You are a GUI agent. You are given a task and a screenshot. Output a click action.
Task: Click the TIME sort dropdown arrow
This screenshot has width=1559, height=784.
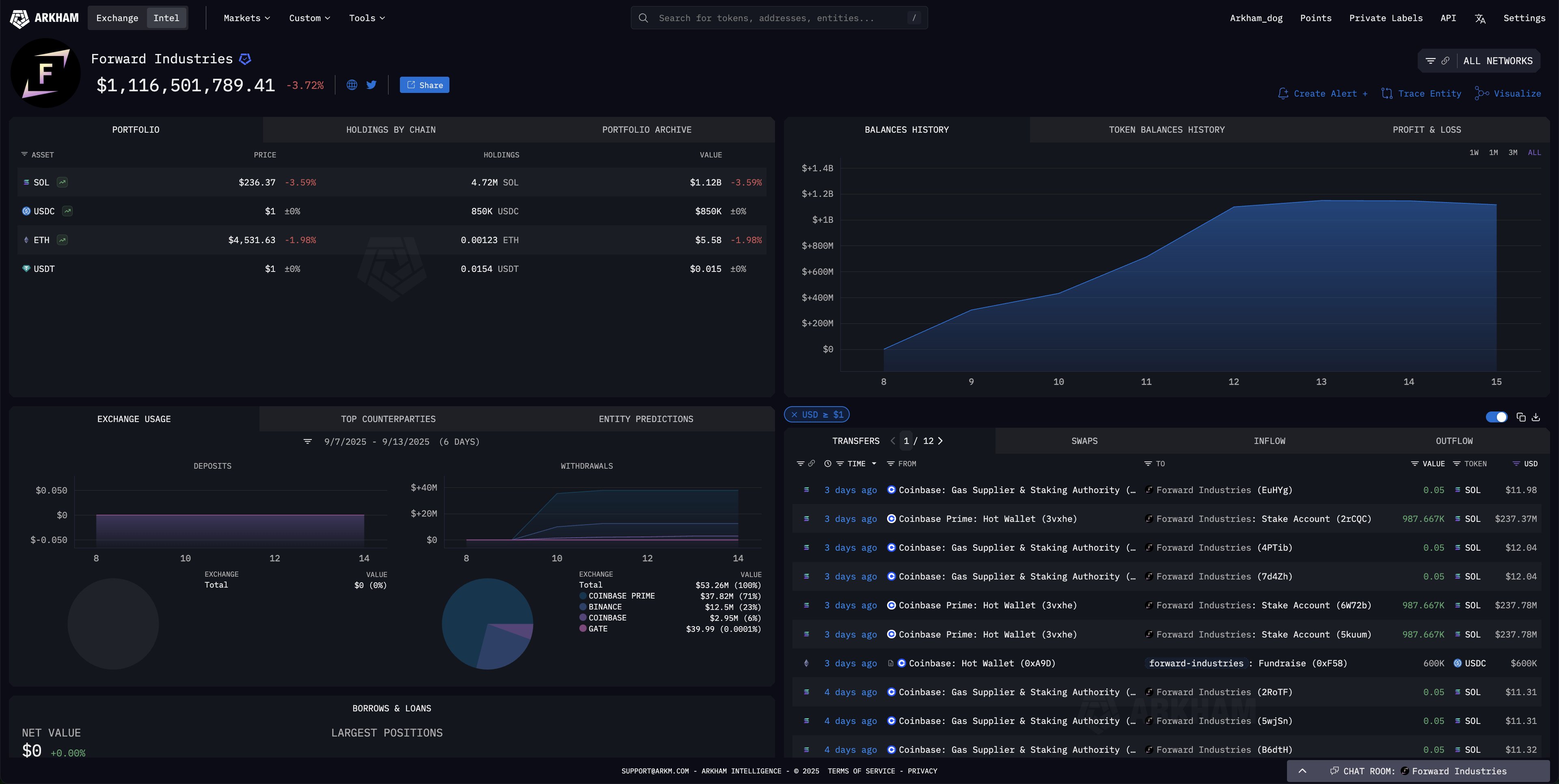click(873, 463)
